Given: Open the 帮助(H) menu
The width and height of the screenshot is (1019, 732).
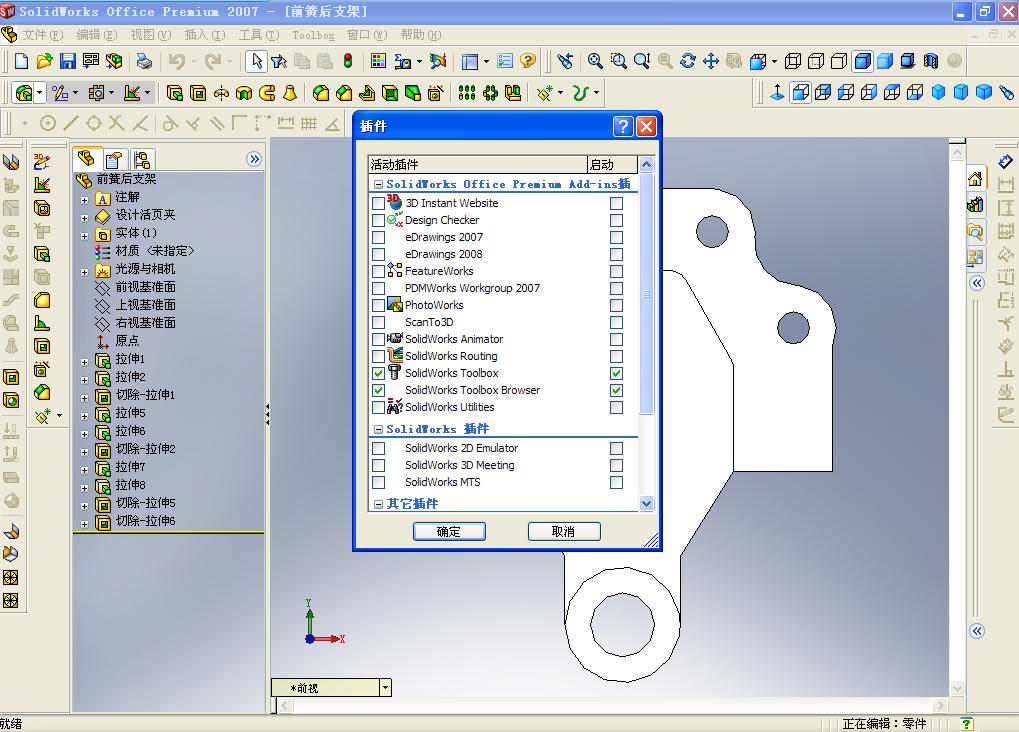Looking at the screenshot, I should [420, 34].
